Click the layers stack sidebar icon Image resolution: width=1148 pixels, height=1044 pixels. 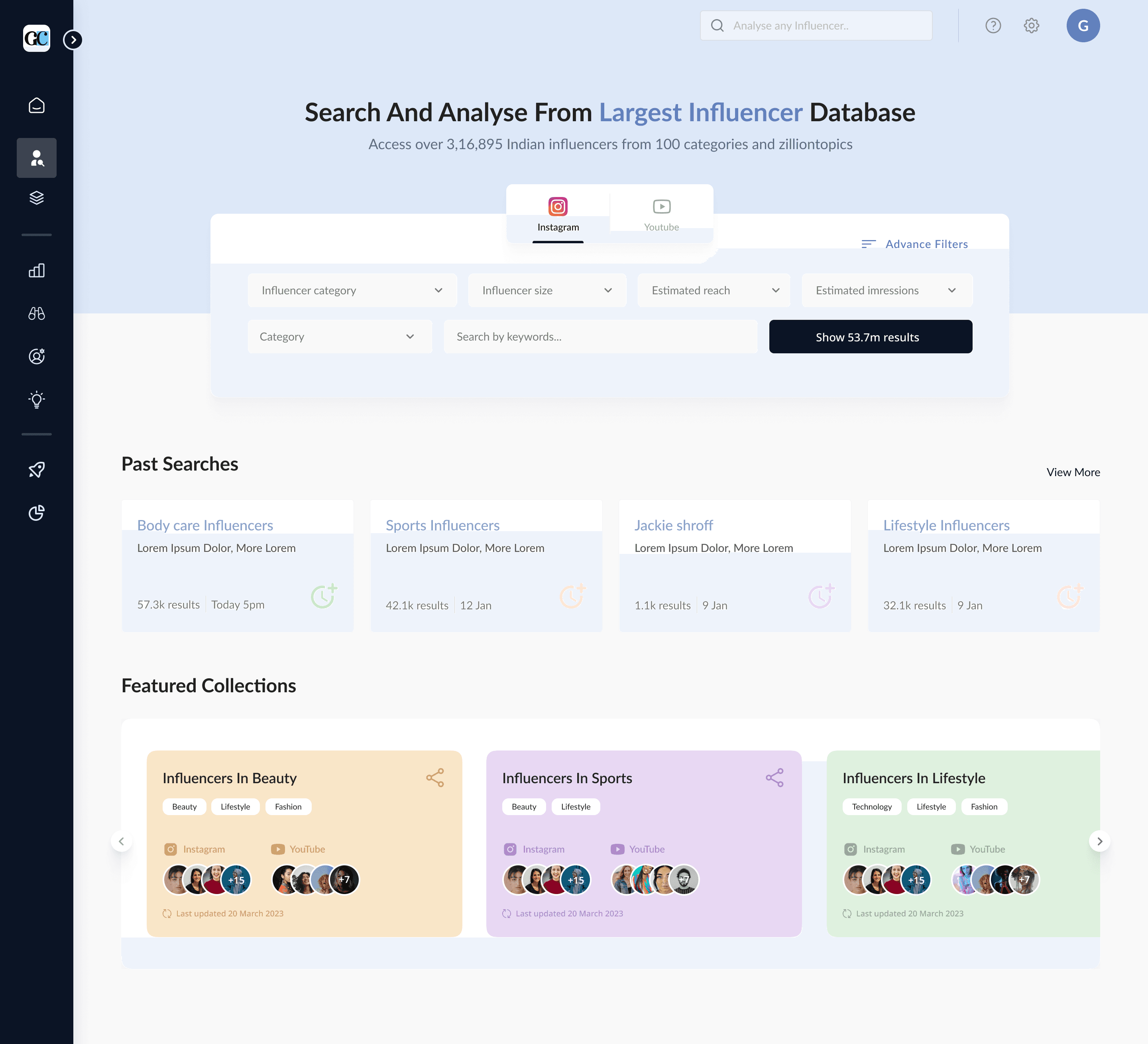[36, 198]
